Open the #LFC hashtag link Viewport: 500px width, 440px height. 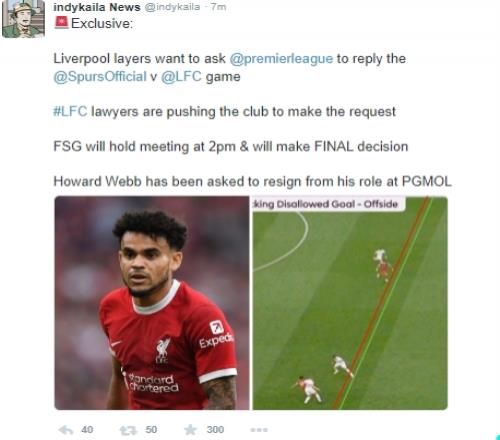pyautogui.click(x=70, y=111)
